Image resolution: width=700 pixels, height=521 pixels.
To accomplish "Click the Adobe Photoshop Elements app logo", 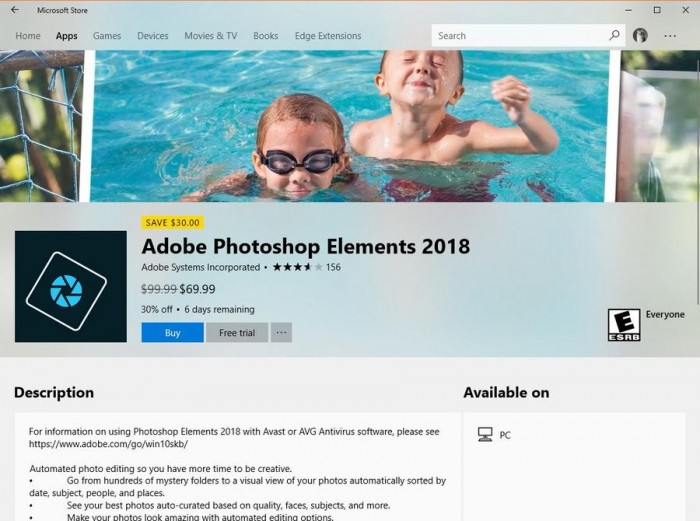I will click(71, 287).
